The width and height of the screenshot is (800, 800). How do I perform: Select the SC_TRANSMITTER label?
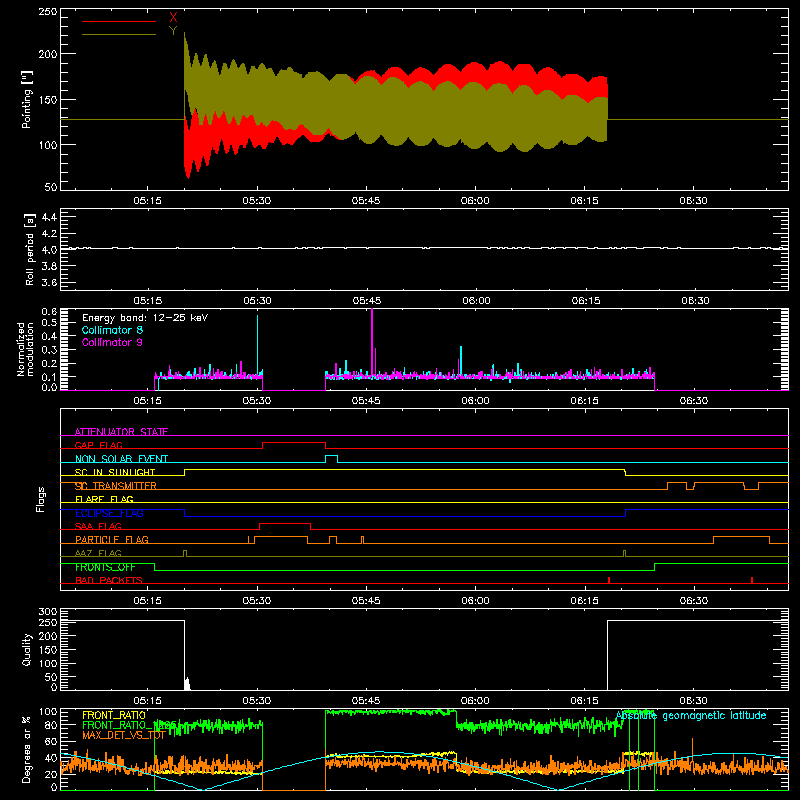pyautogui.click(x=116, y=486)
